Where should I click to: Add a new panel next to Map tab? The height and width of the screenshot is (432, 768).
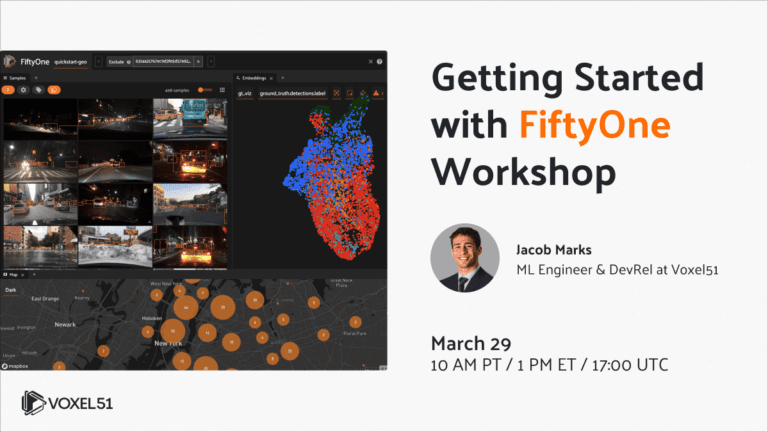tap(34, 275)
